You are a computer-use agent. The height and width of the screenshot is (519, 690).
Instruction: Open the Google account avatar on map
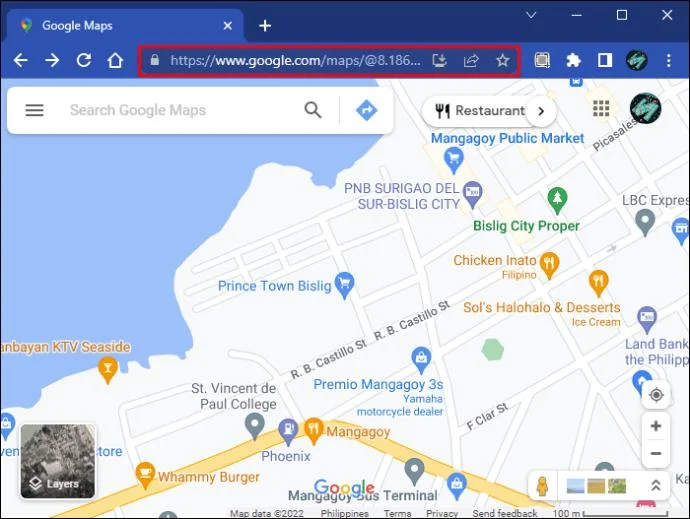coord(645,108)
